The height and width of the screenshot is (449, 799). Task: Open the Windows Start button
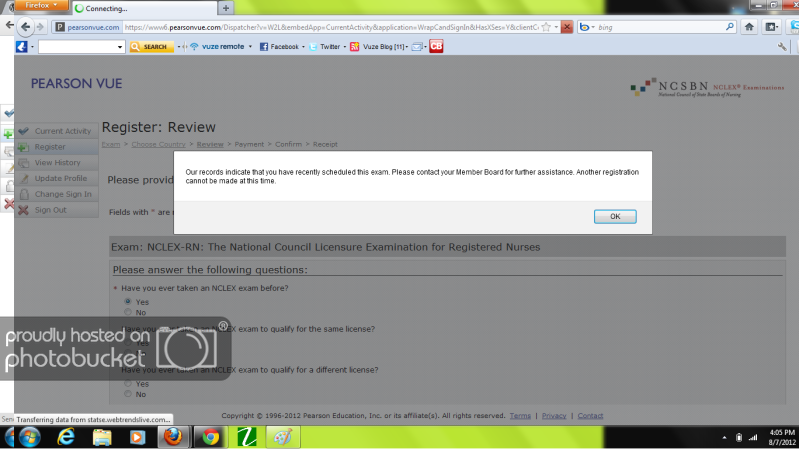[x=29, y=437]
